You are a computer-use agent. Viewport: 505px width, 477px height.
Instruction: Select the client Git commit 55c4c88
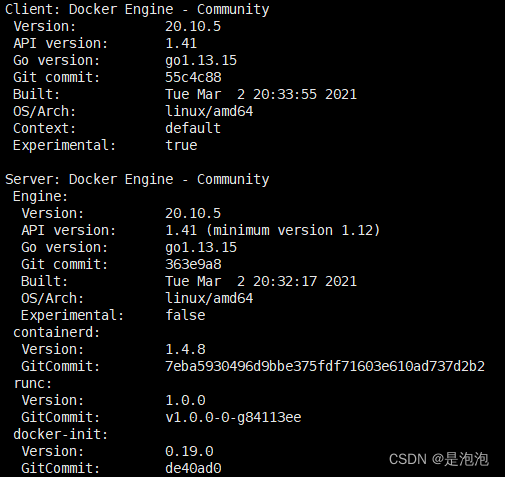click(x=193, y=77)
